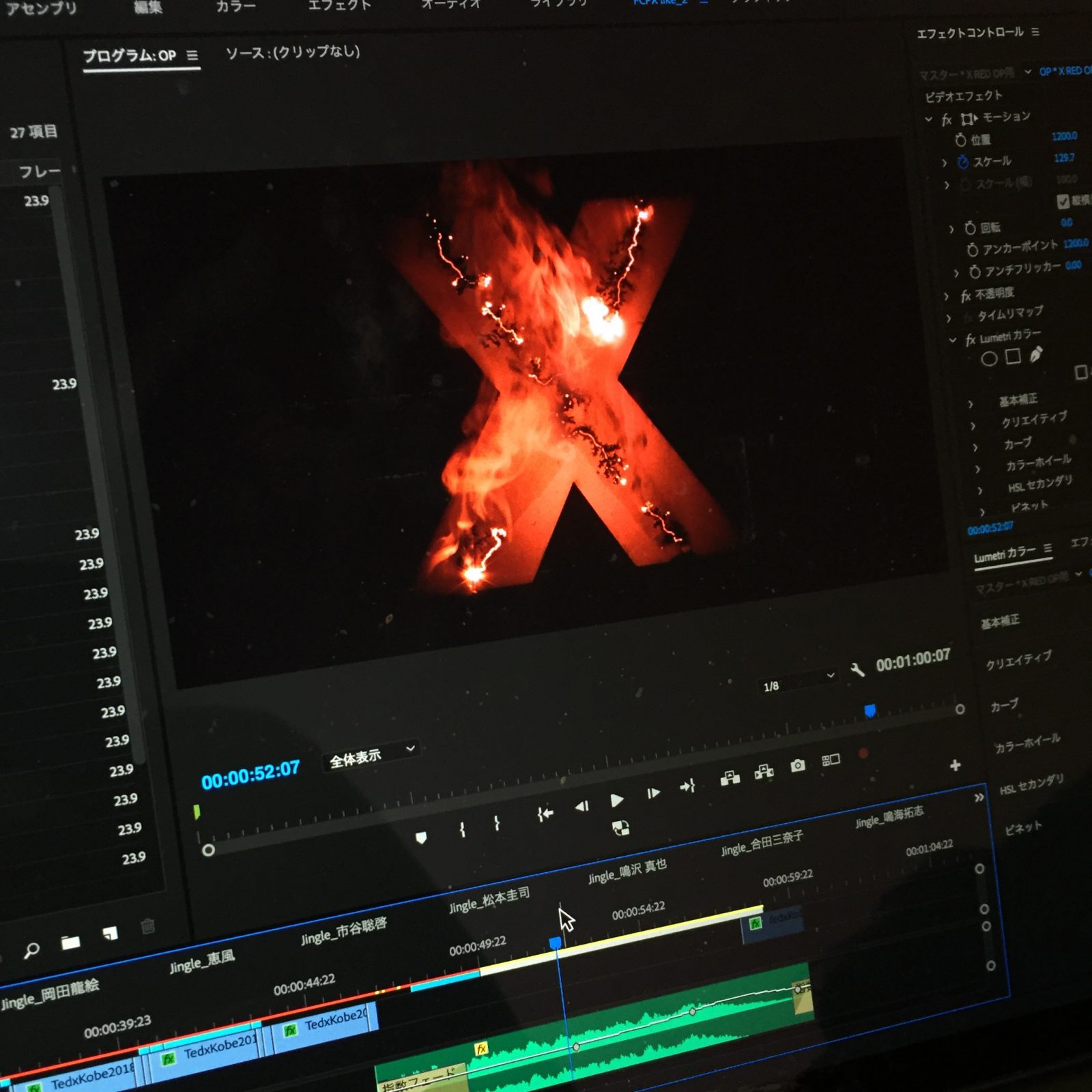Open カーブ in the Lumetri カラー panel
Image resolution: width=1092 pixels, height=1092 pixels.
1004,705
